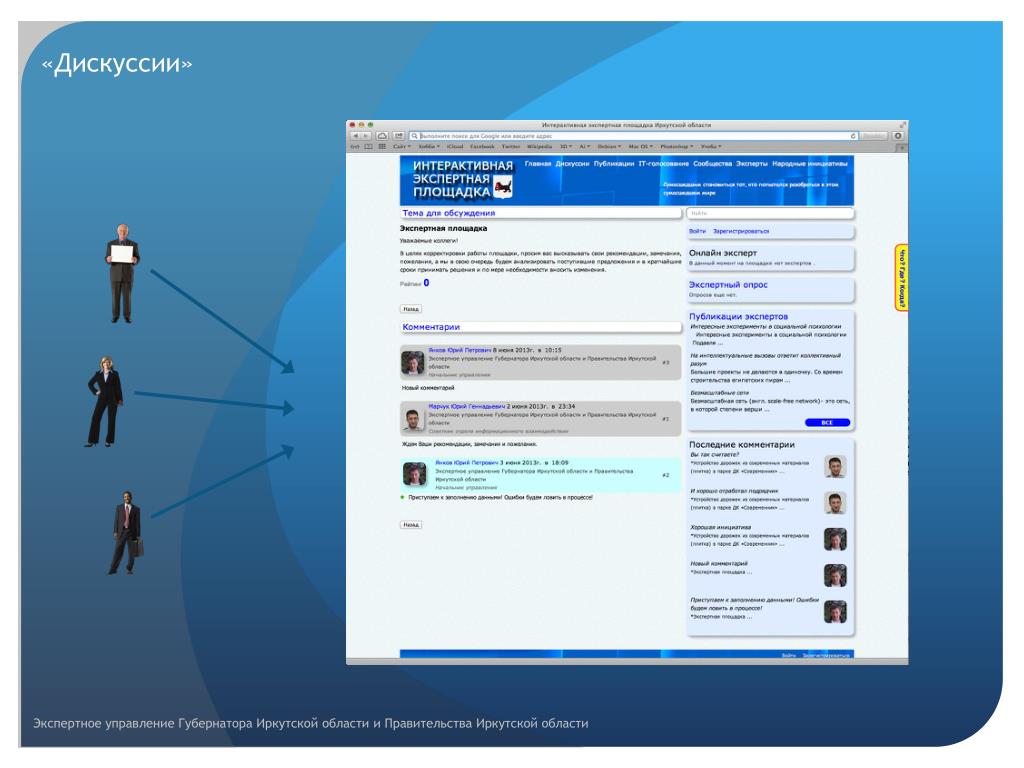The height and width of the screenshot is (768, 1024).
Task: Open iCloud tabs cloud icon in toolbar
Action: [x=383, y=136]
